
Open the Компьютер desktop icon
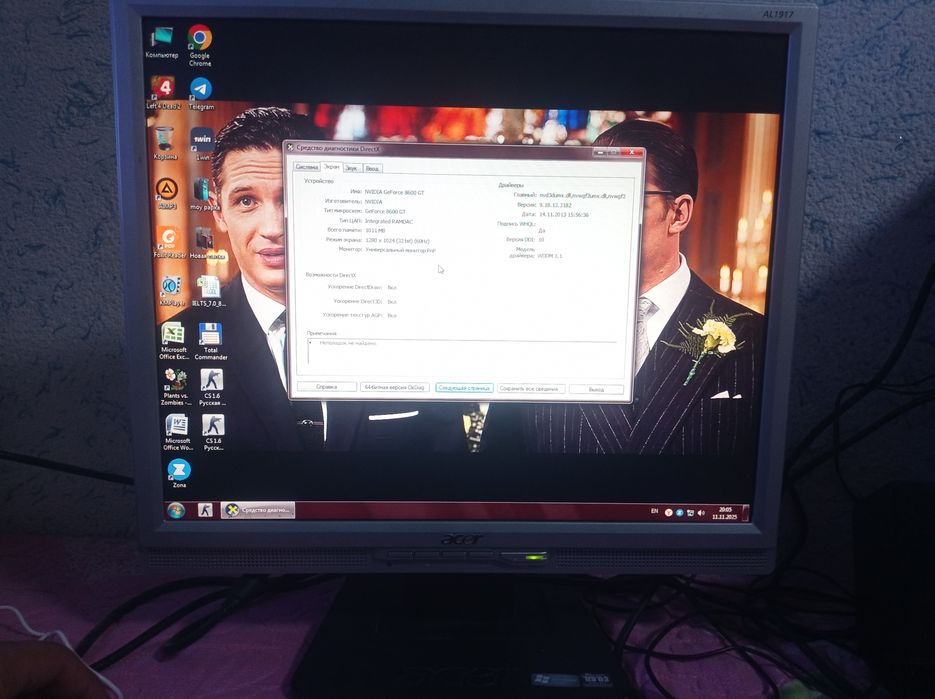click(162, 42)
